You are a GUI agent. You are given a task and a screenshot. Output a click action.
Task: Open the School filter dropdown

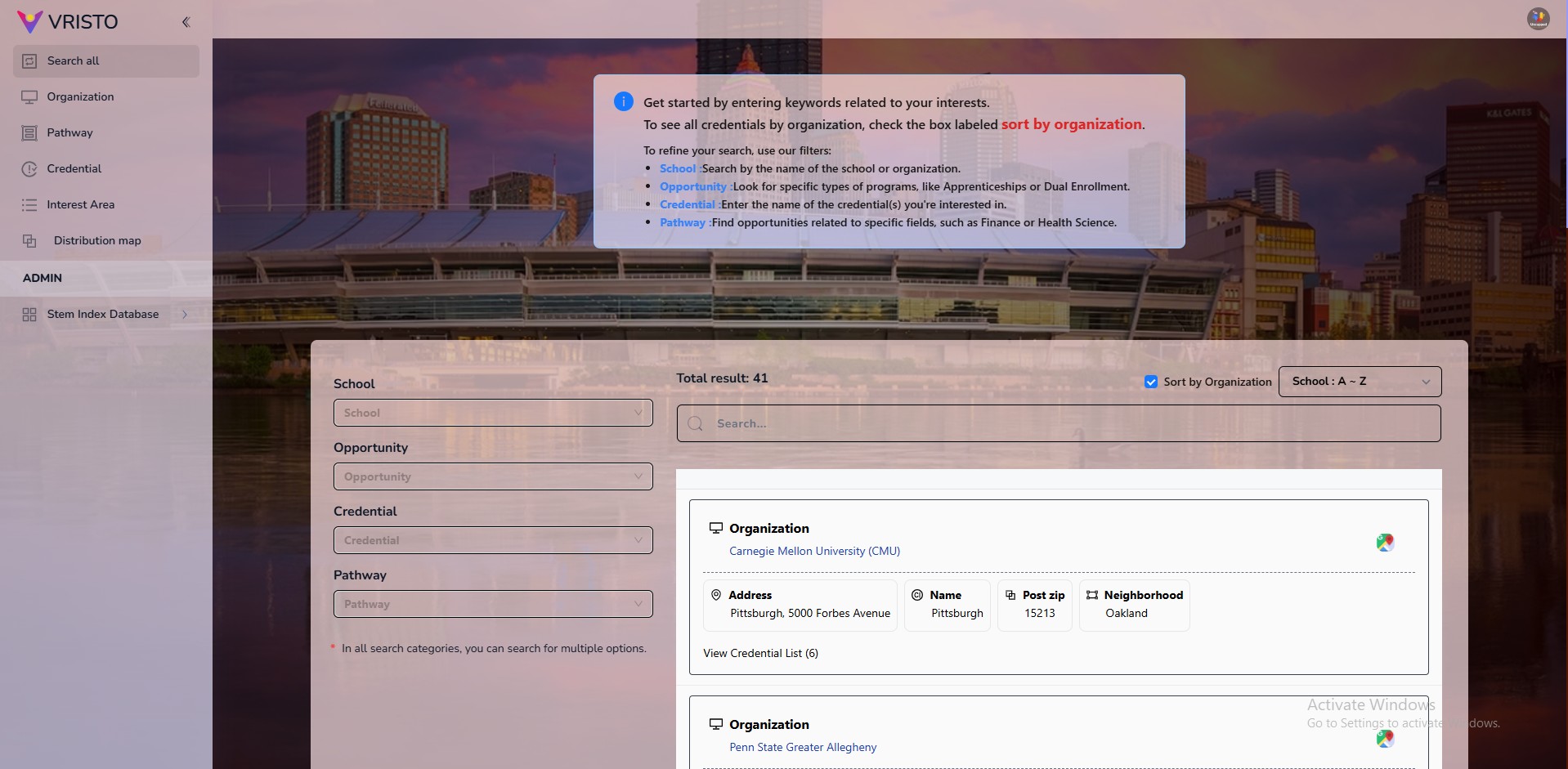point(493,413)
